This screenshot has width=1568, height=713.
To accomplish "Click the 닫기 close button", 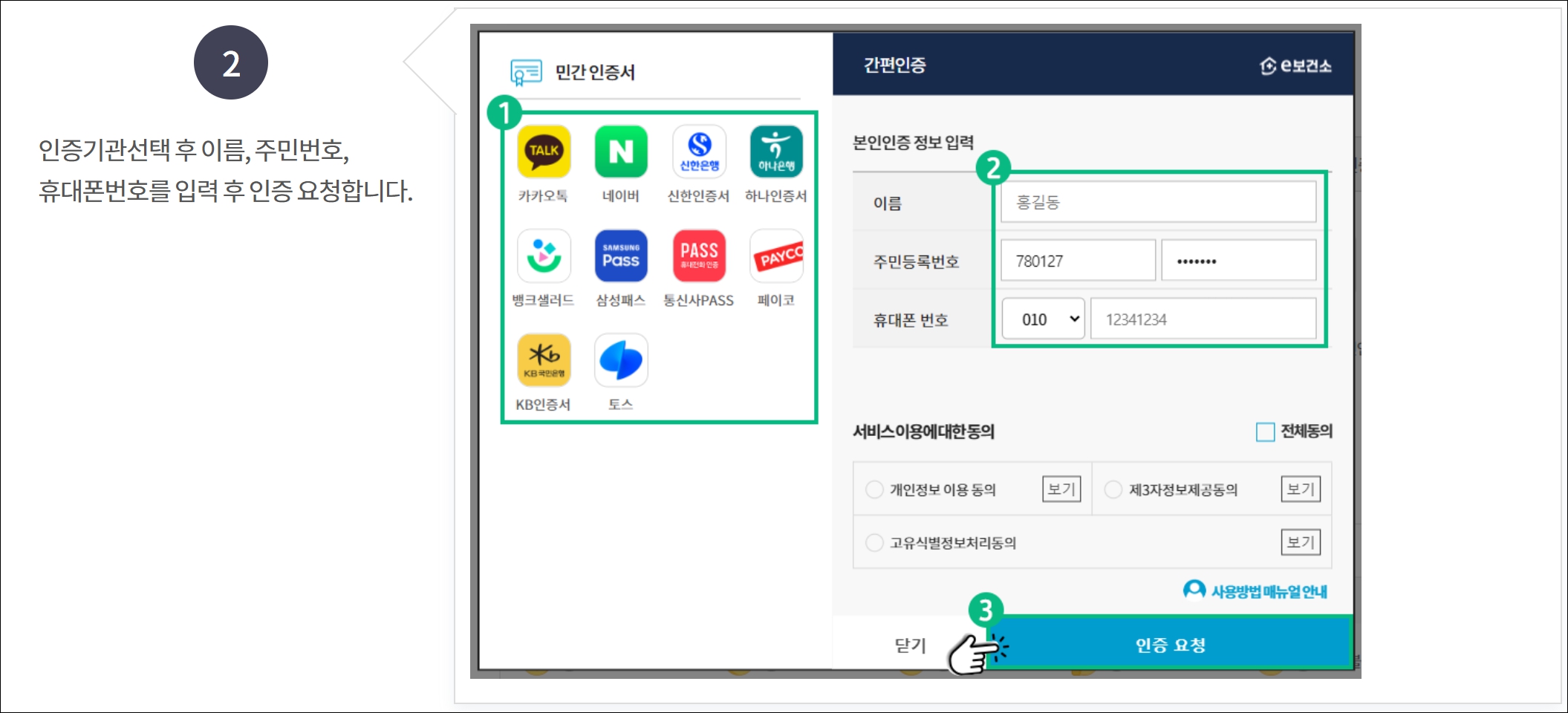I will tap(910, 645).
